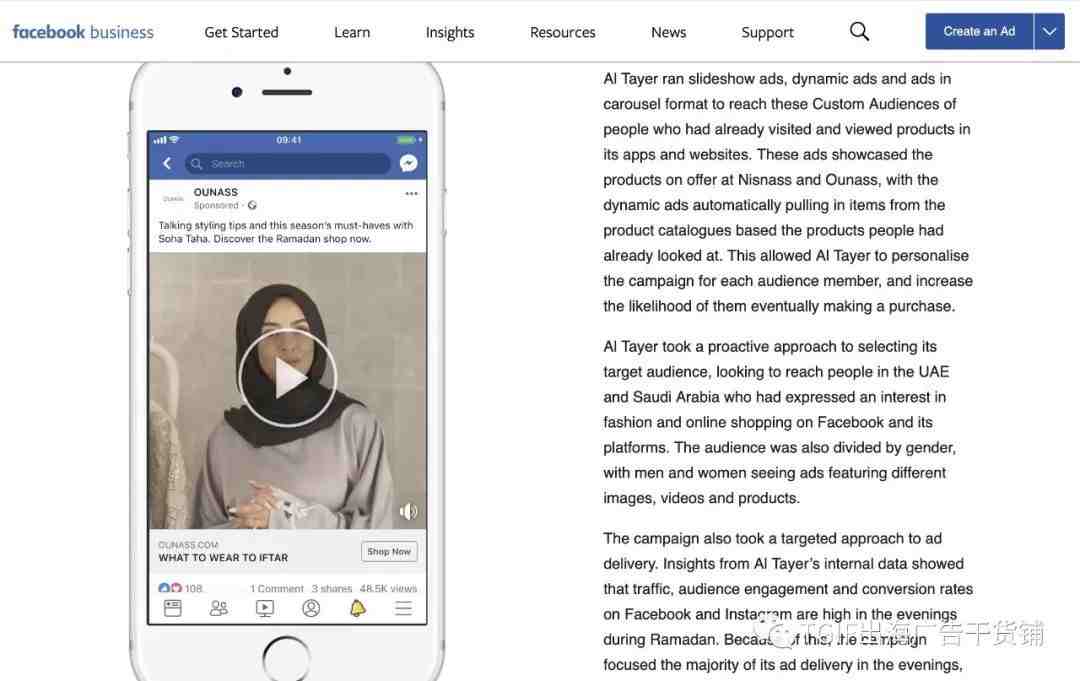Click the 1 Comment text
1080x681 pixels.
coord(276,589)
